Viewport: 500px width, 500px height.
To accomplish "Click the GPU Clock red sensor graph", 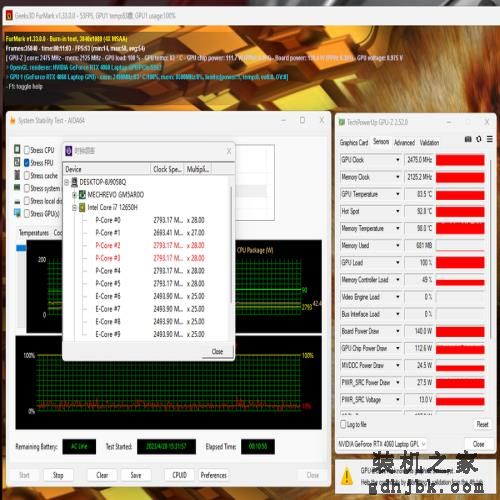I will click(x=460, y=160).
